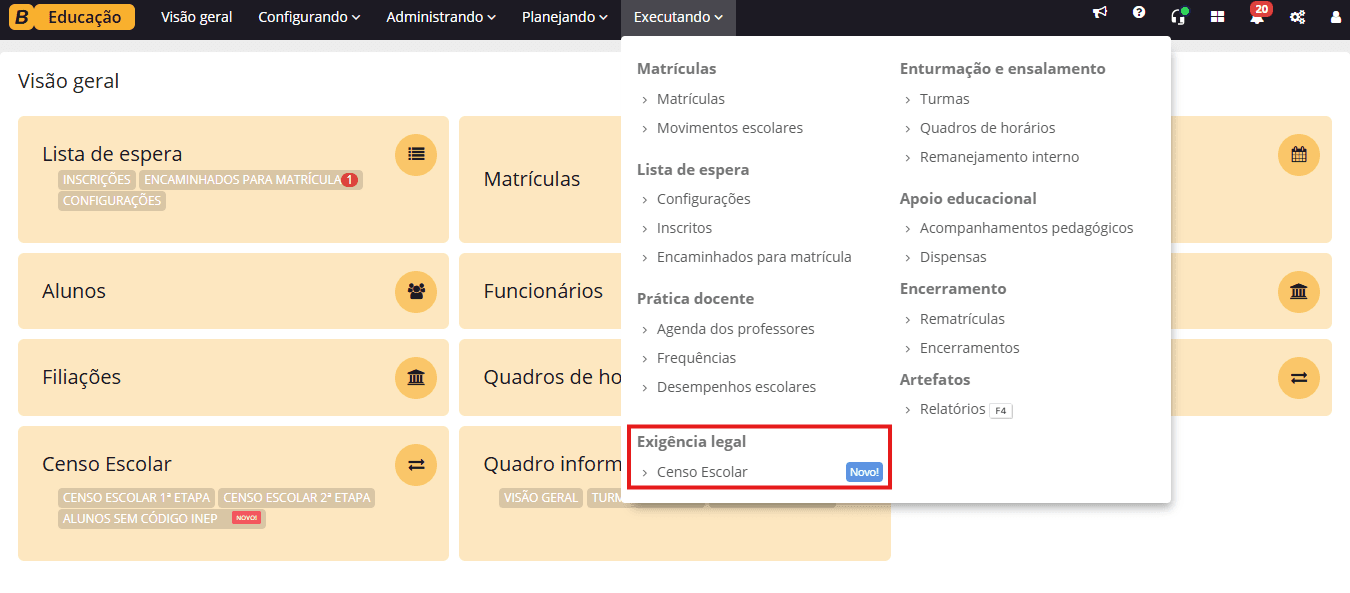Click the user profile icon
This screenshot has width=1350, height=593.
(x=1337, y=17)
